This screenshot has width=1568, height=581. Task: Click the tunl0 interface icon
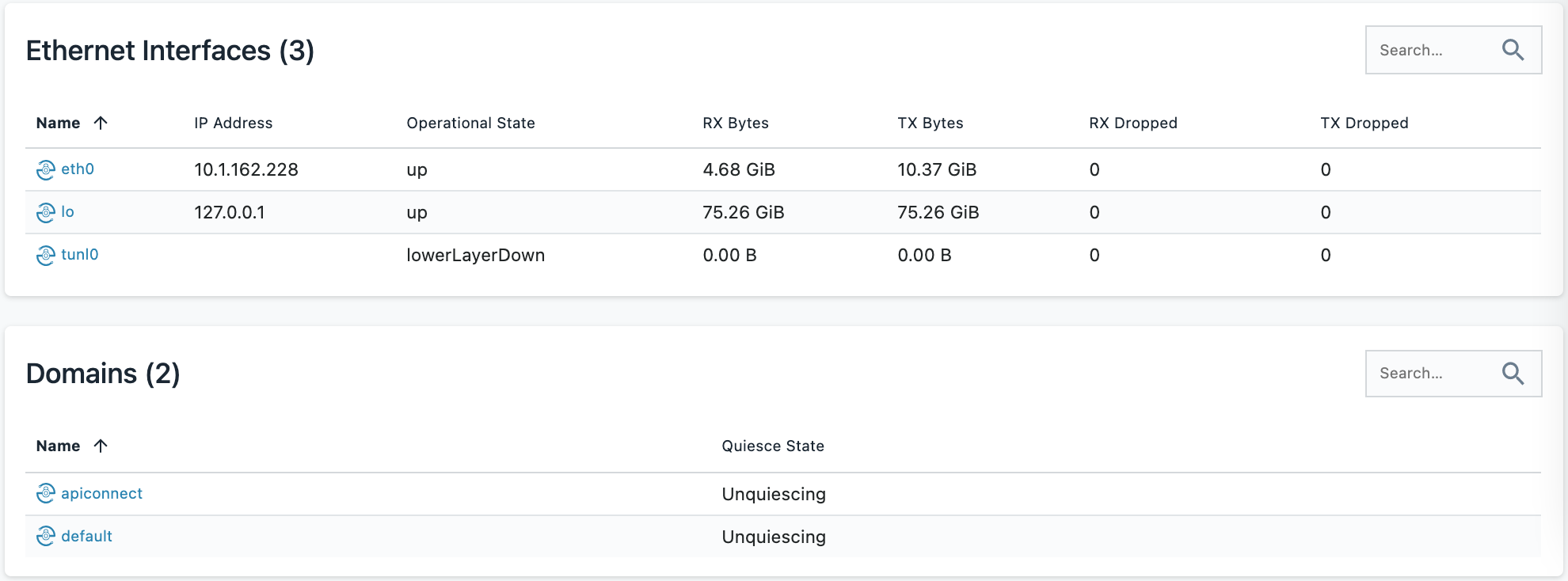tap(46, 255)
